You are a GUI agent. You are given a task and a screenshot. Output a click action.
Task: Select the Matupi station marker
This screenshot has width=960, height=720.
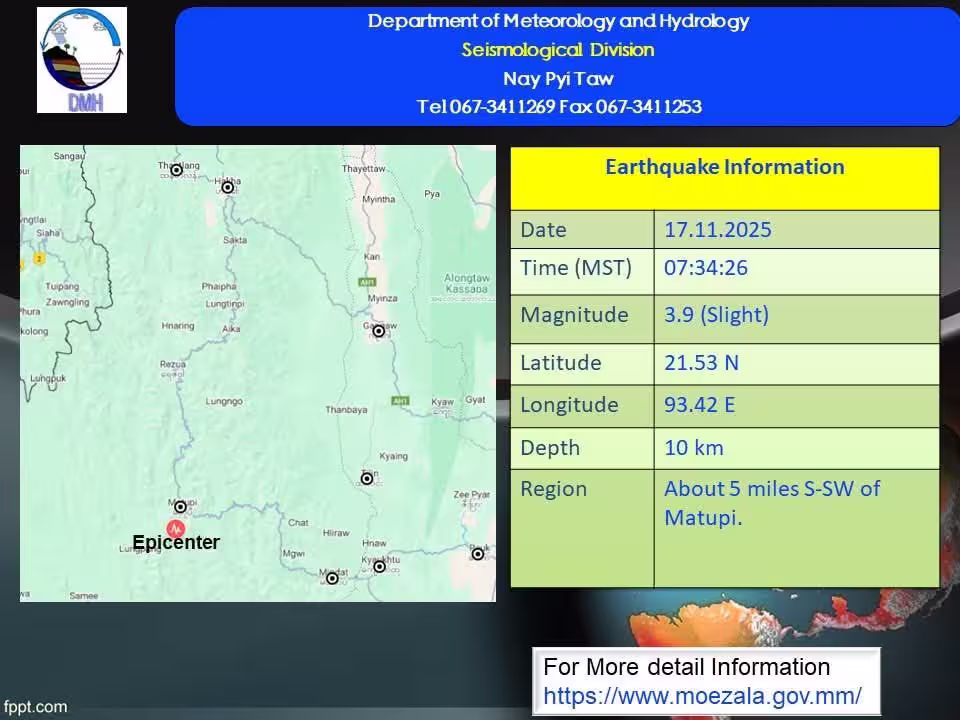180,507
